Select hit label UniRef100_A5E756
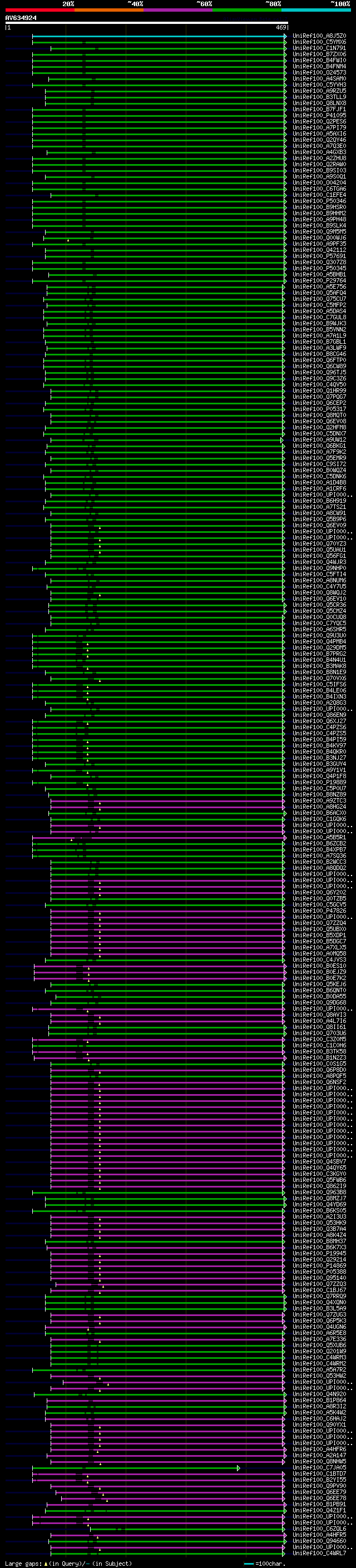 click(319, 286)
